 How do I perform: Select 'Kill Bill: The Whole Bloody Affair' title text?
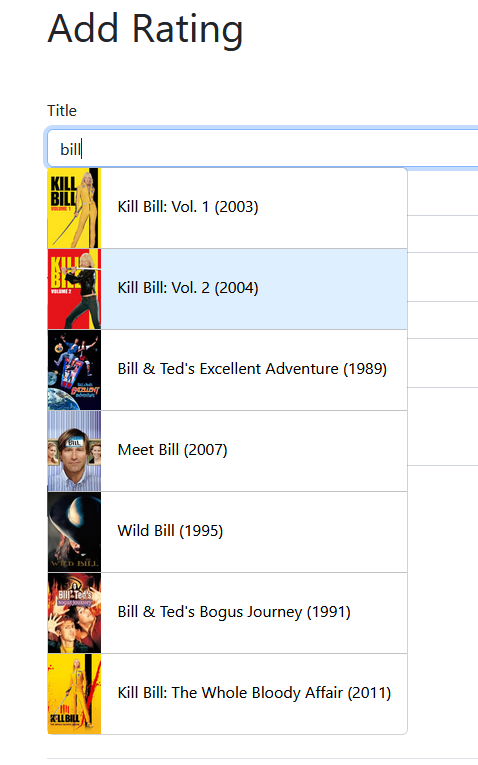pos(230,693)
